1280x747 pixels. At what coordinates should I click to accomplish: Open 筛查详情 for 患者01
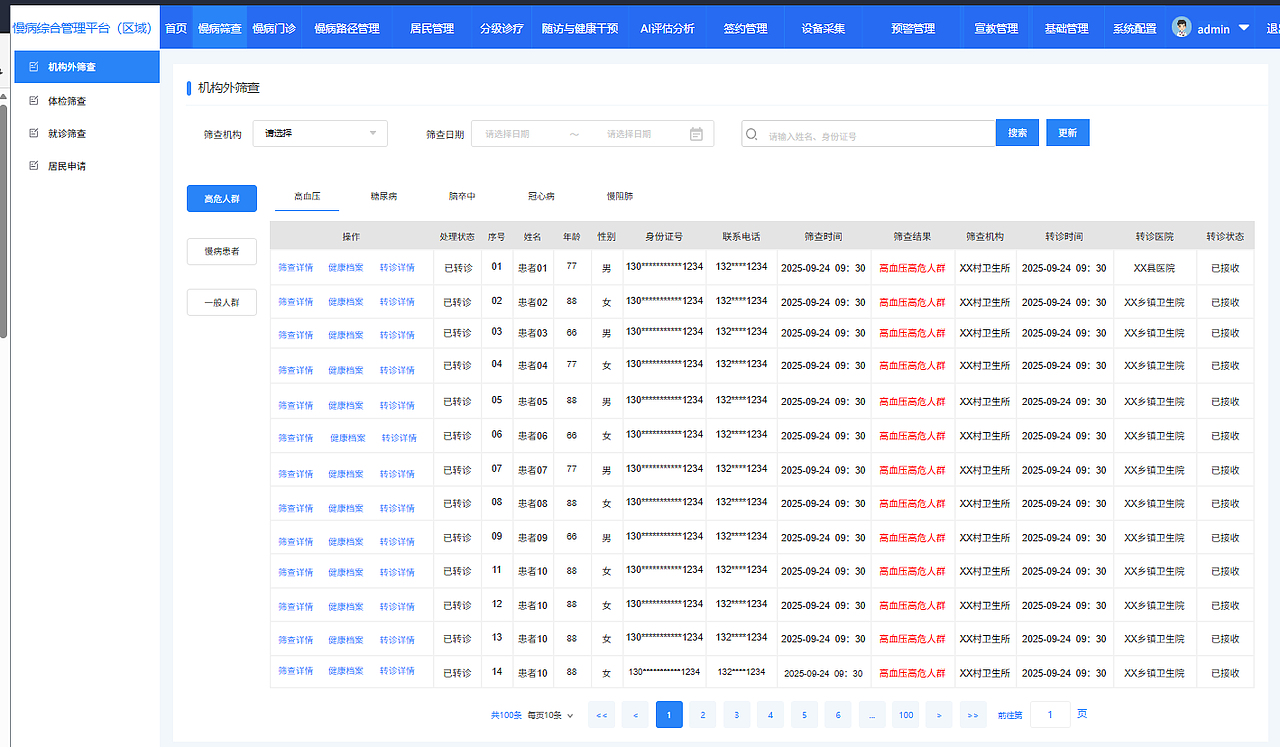[x=296, y=268]
